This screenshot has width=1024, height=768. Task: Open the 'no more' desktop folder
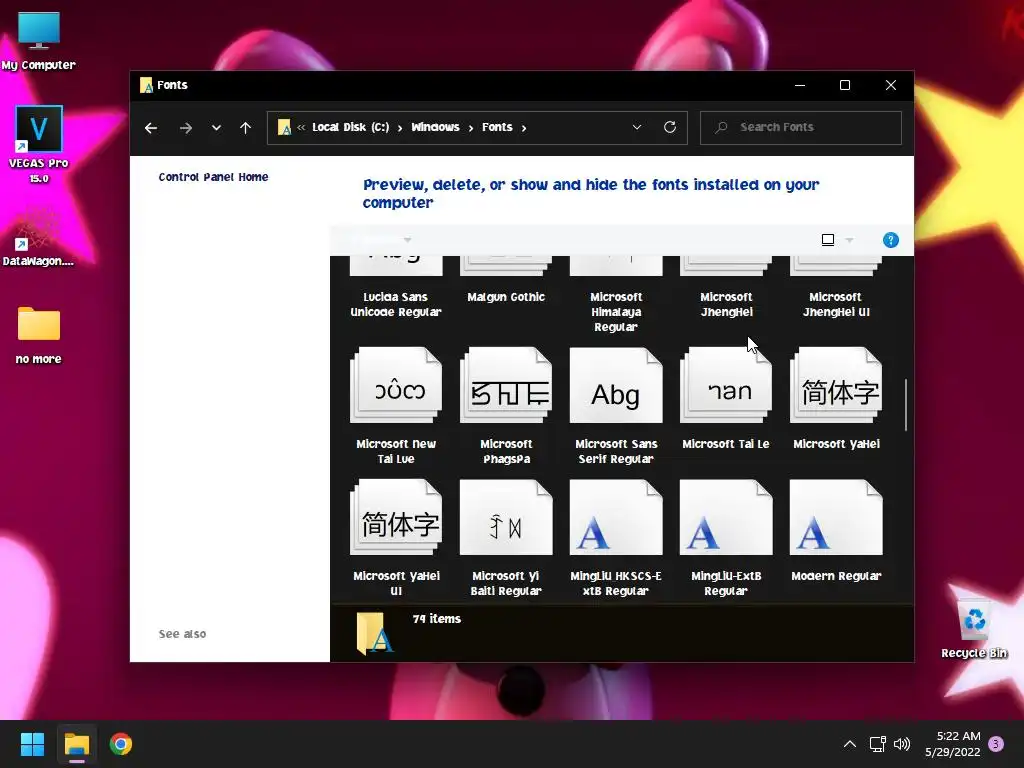[39, 335]
